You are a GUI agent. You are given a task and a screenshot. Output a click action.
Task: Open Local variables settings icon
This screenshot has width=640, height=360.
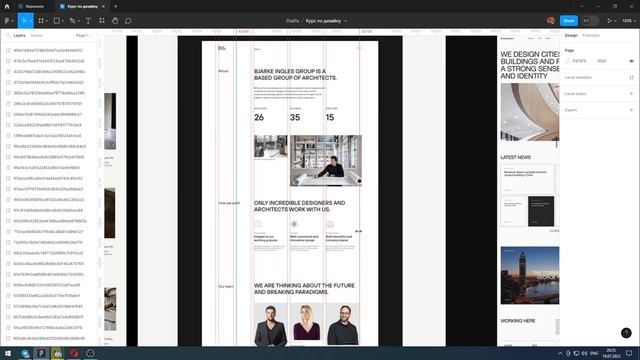pos(631,77)
